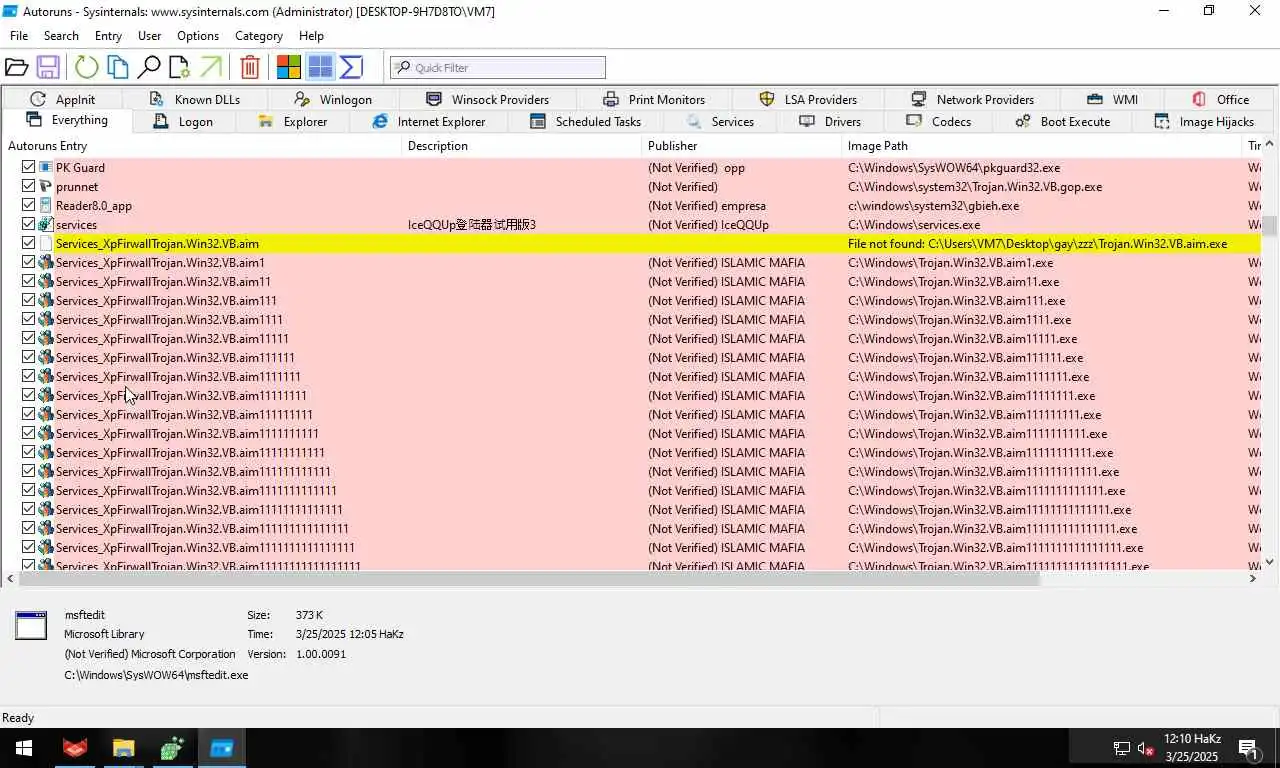This screenshot has height=768, width=1280.
Task: Uncheck the services entry checkbox
Action: point(28,224)
